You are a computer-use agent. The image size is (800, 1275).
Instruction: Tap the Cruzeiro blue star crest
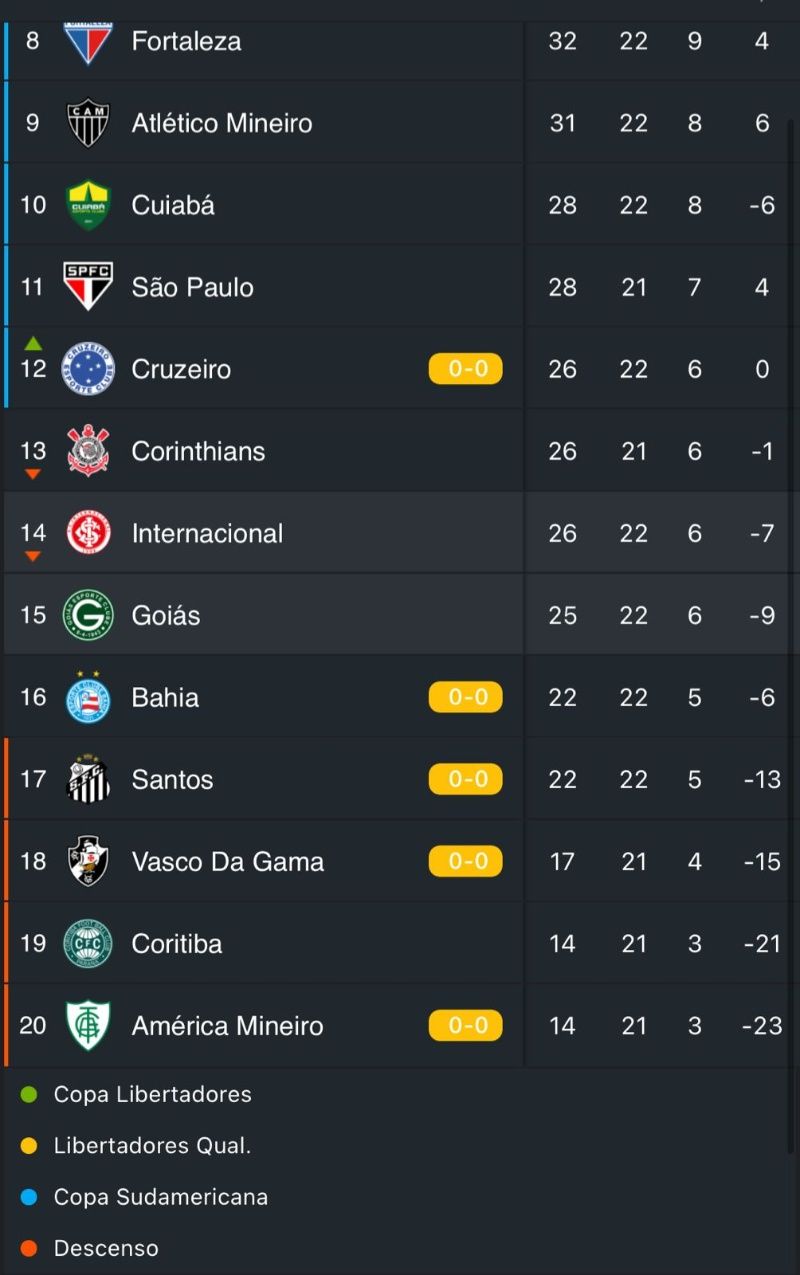(88, 369)
